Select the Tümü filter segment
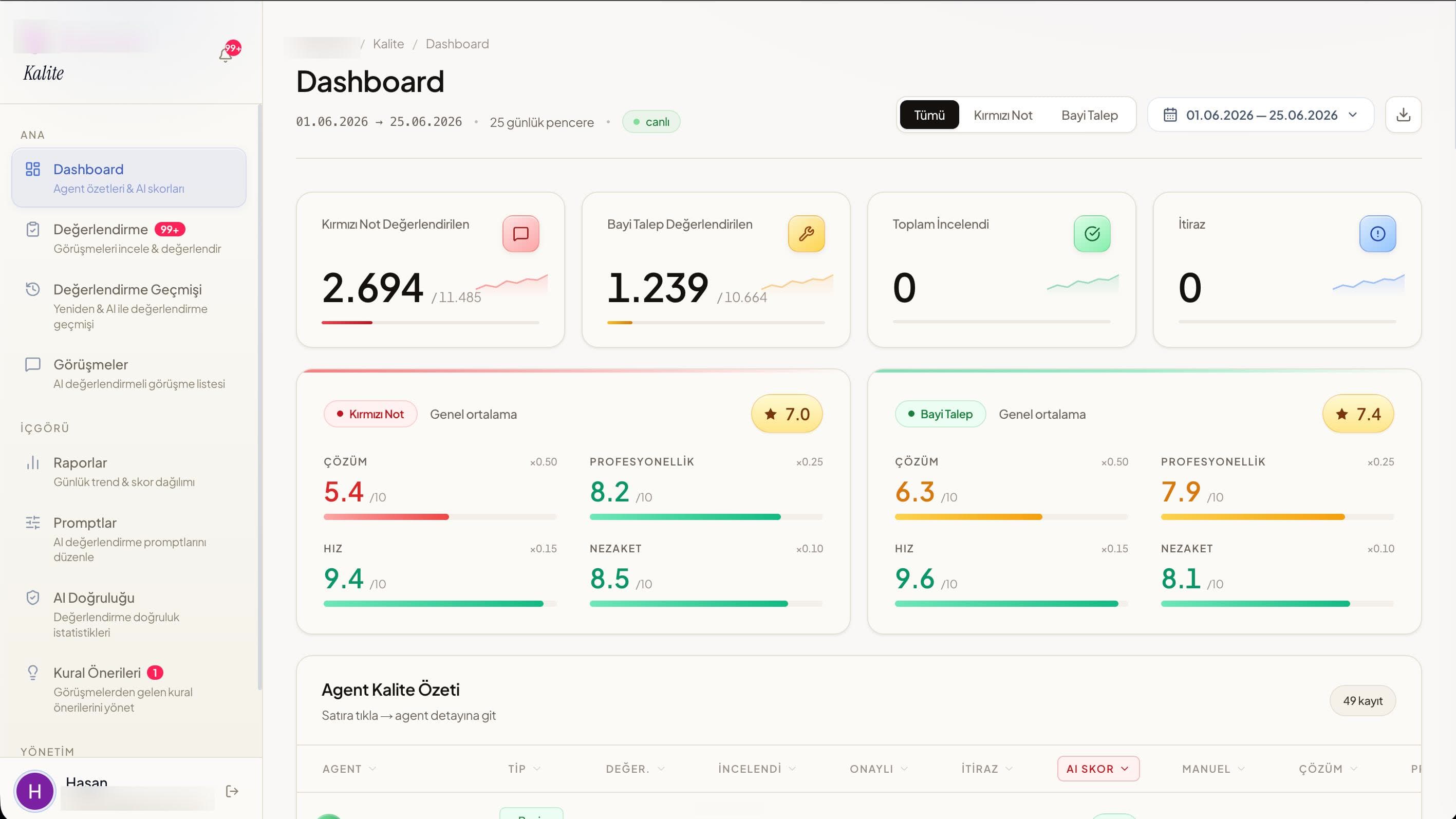Viewport: 1456px width, 819px height. tap(929, 115)
